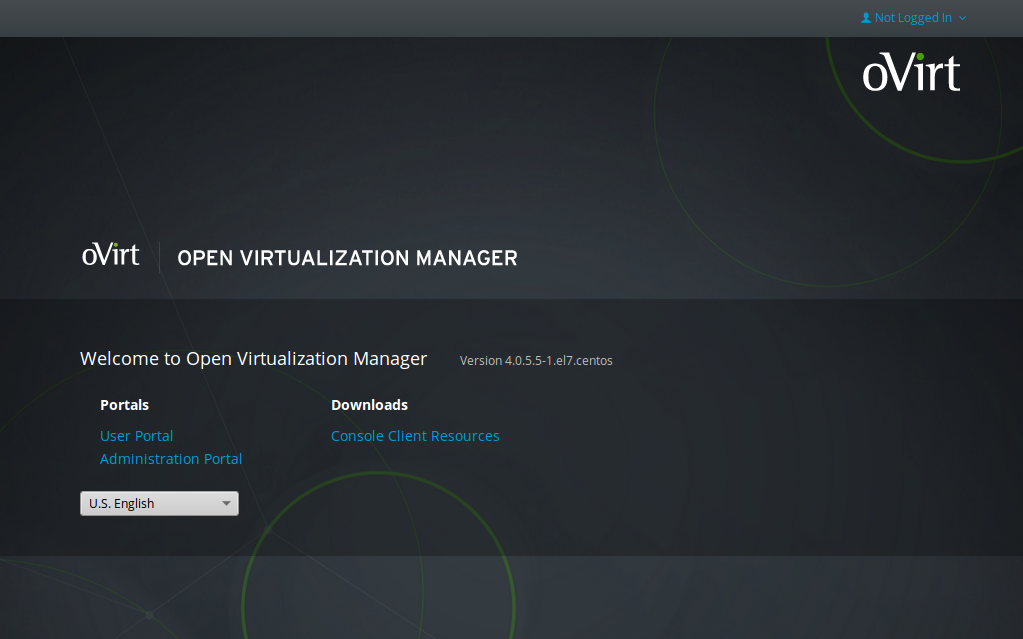1023x639 pixels.
Task: Open the User Portal link
Action: point(136,435)
